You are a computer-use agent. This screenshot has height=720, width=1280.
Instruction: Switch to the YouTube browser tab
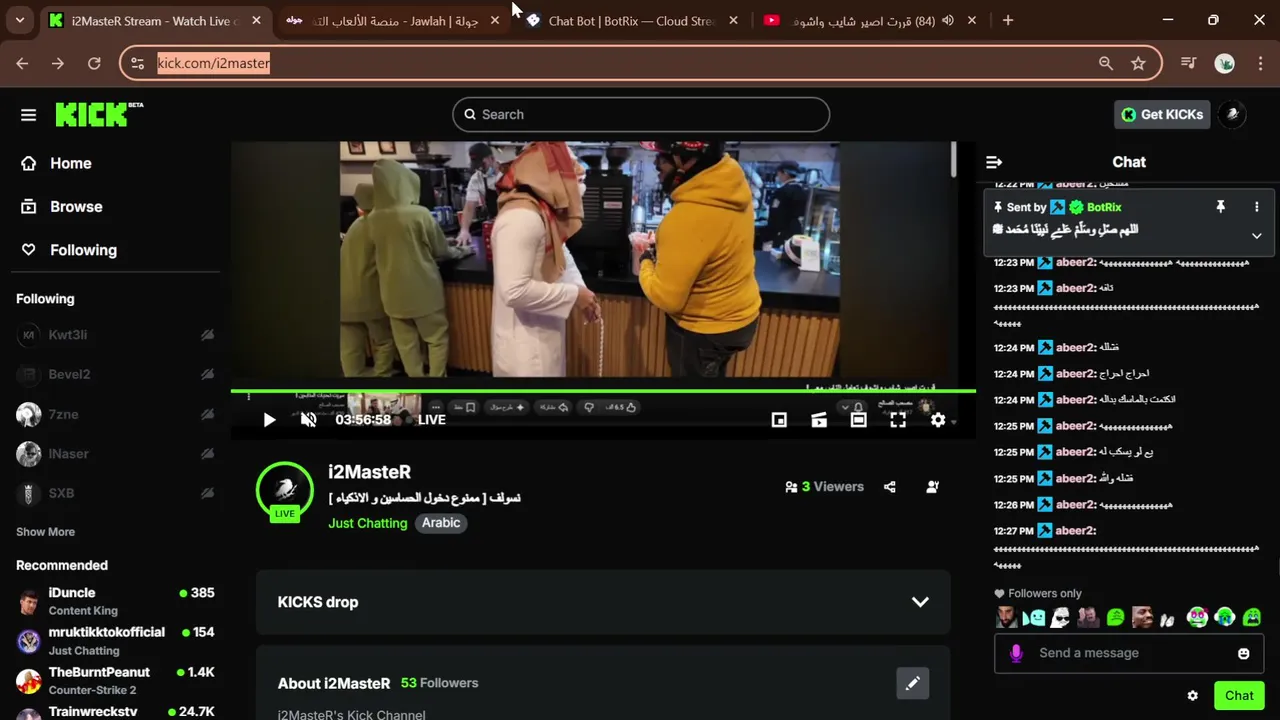(870, 20)
